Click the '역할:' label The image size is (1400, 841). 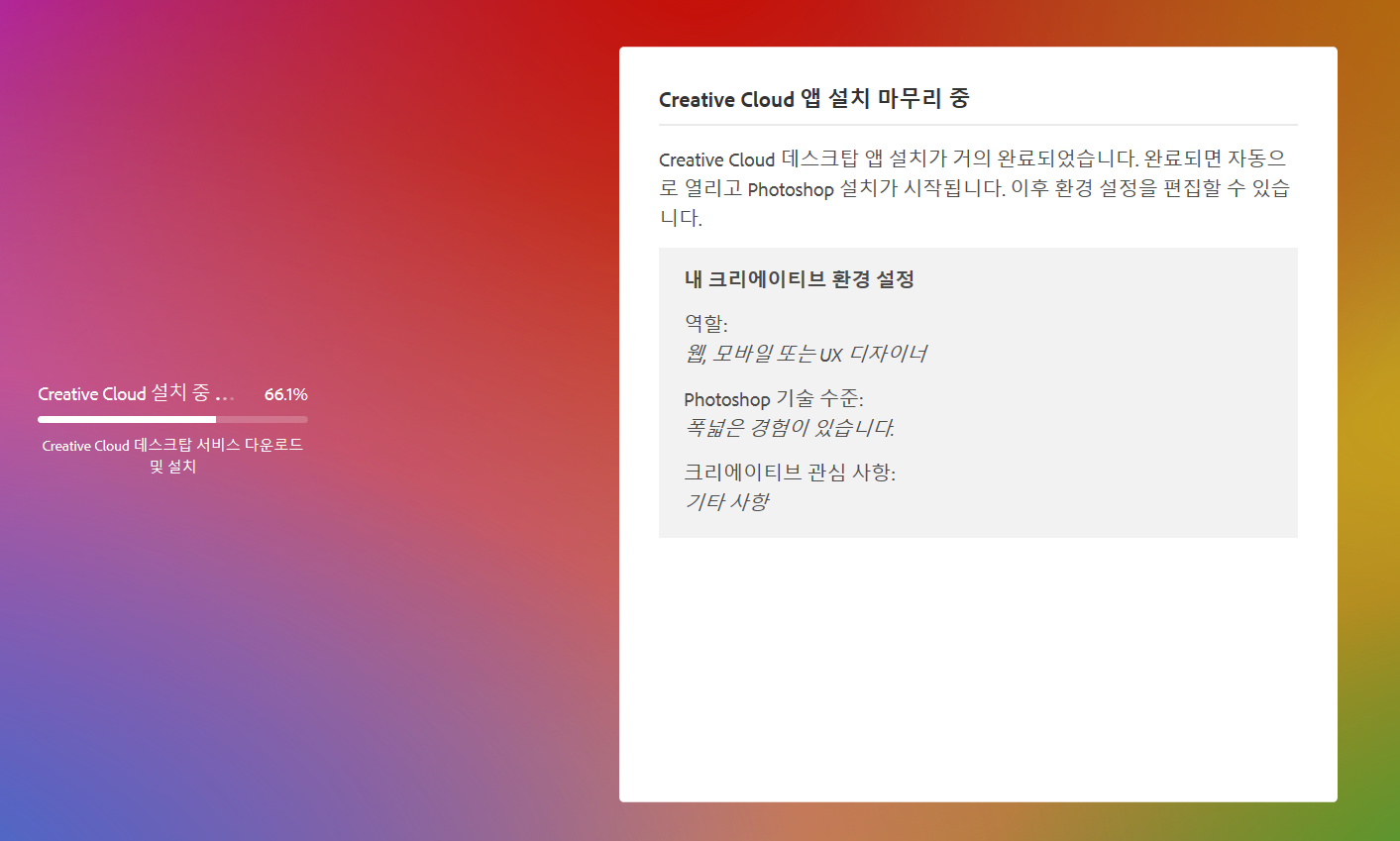(x=705, y=324)
